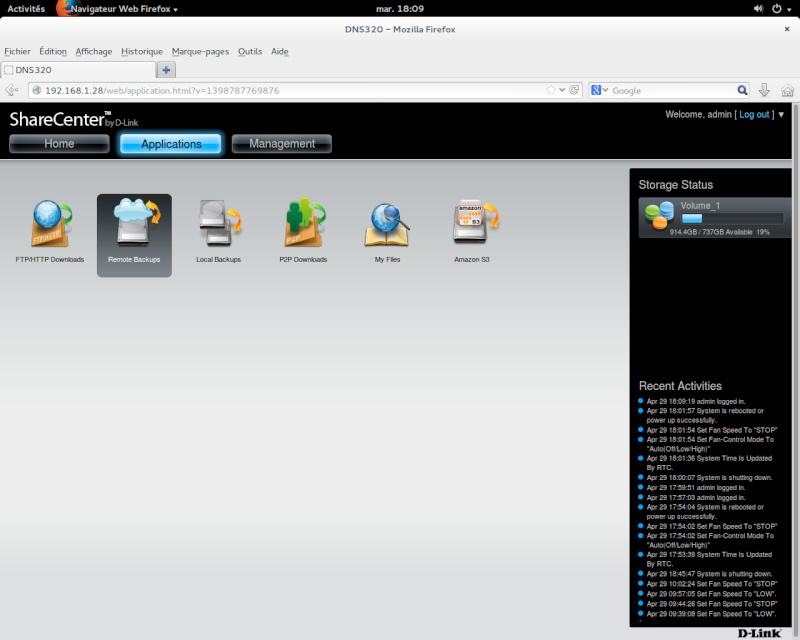Click Activités in the top bar
The width and height of the screenshot is (800, 640).
pos(26,9)
